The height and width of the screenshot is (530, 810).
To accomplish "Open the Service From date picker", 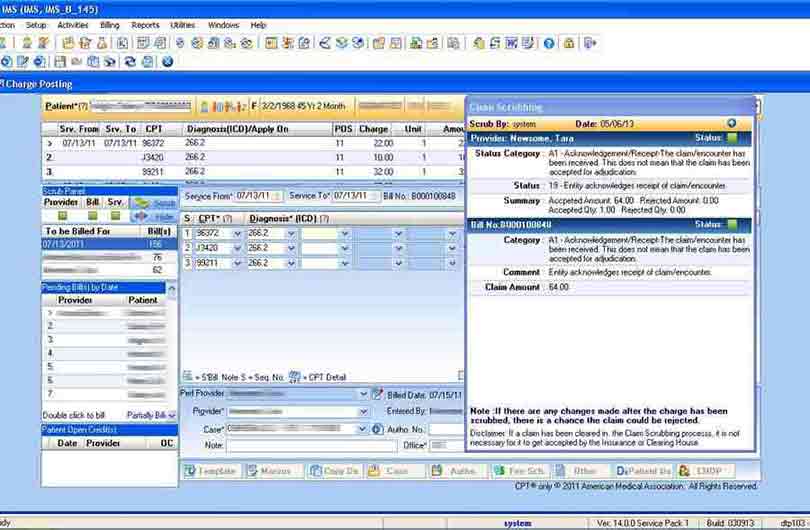I will tap(277, 196).
